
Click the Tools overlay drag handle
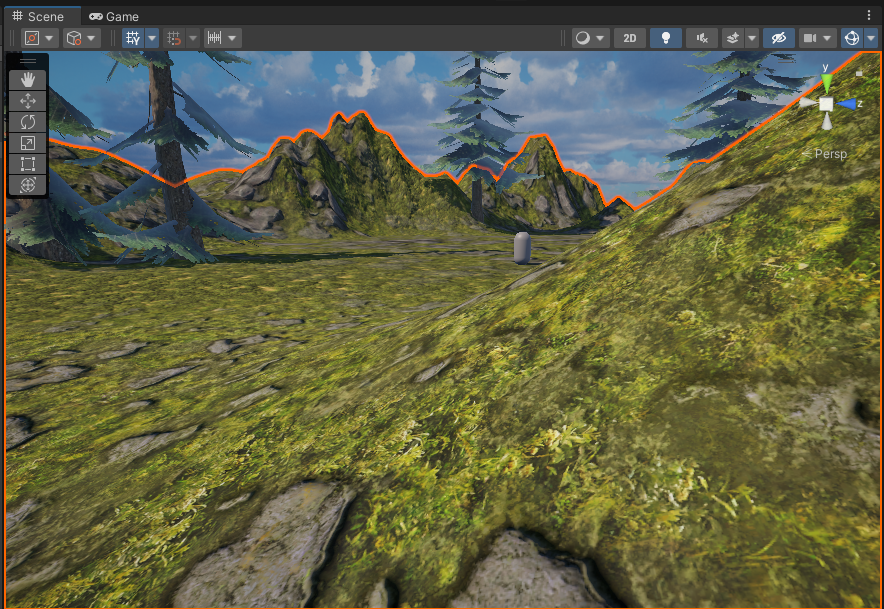click(x=28, y=61)
